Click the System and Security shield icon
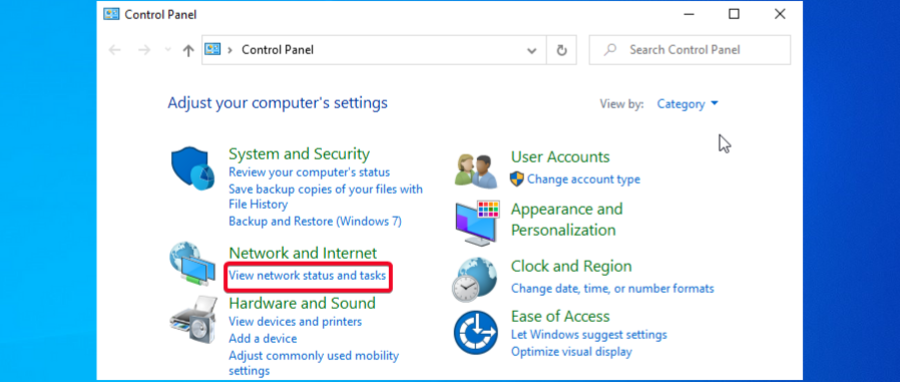Screen dimensions: 900x382 tap(193, 169)
